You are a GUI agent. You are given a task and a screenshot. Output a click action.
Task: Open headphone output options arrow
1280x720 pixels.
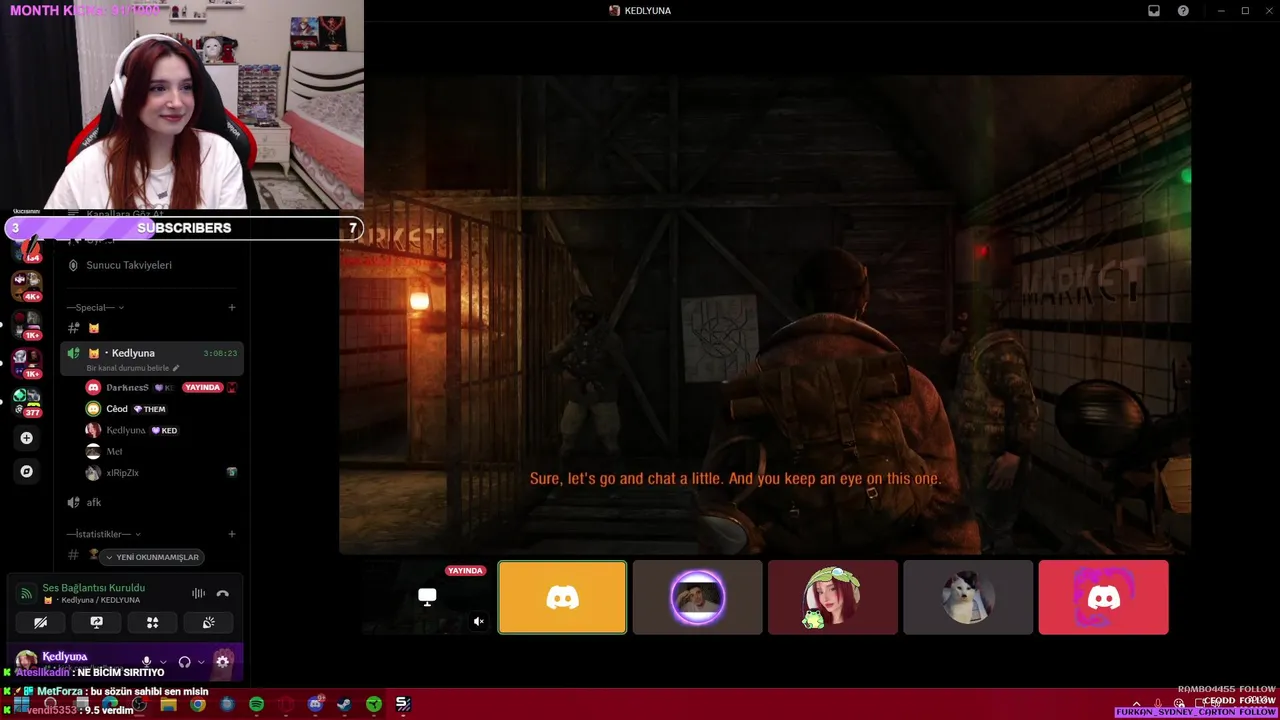[201, 661]
